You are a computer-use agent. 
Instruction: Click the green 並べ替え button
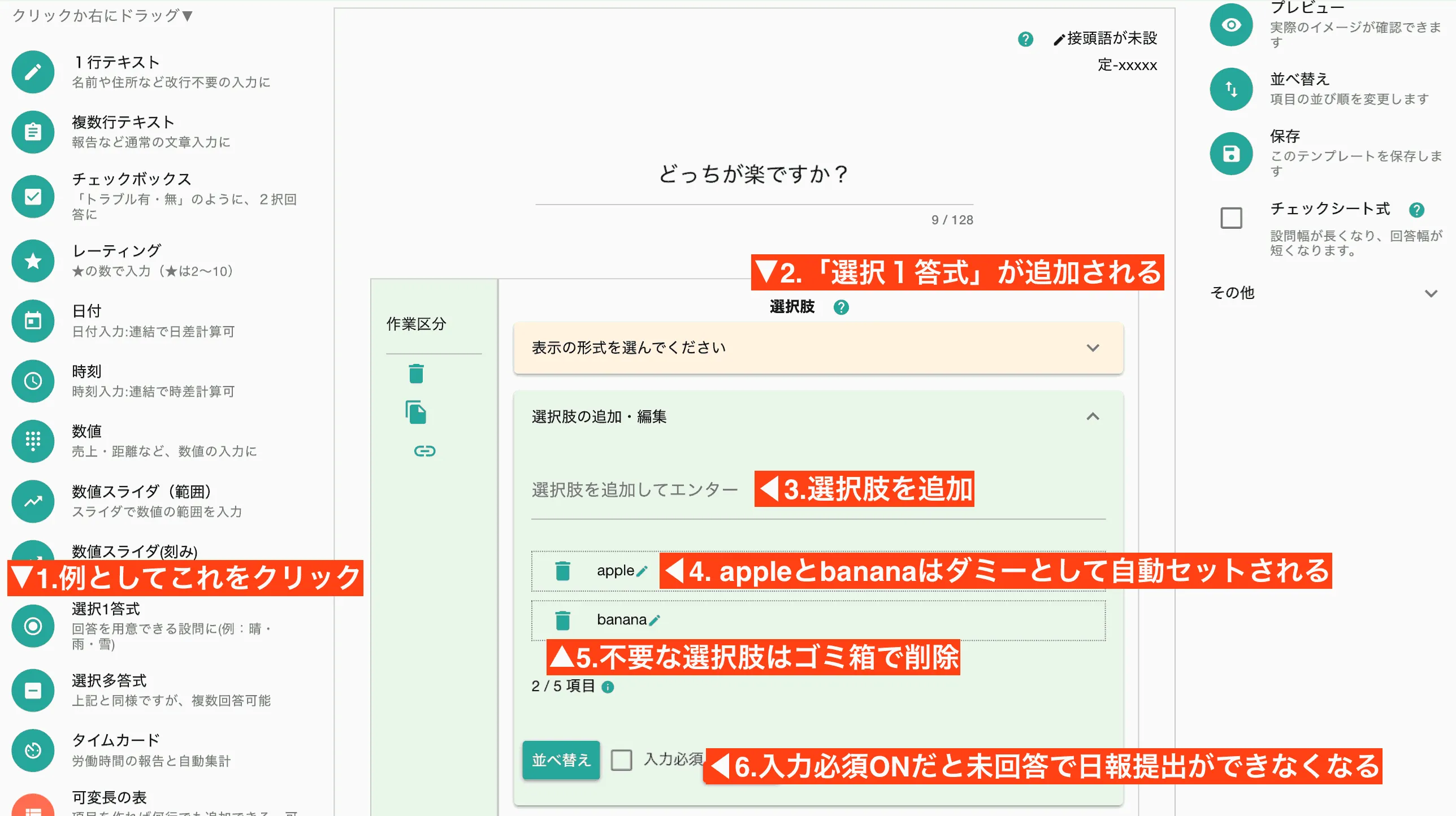[x=560, y=760]
